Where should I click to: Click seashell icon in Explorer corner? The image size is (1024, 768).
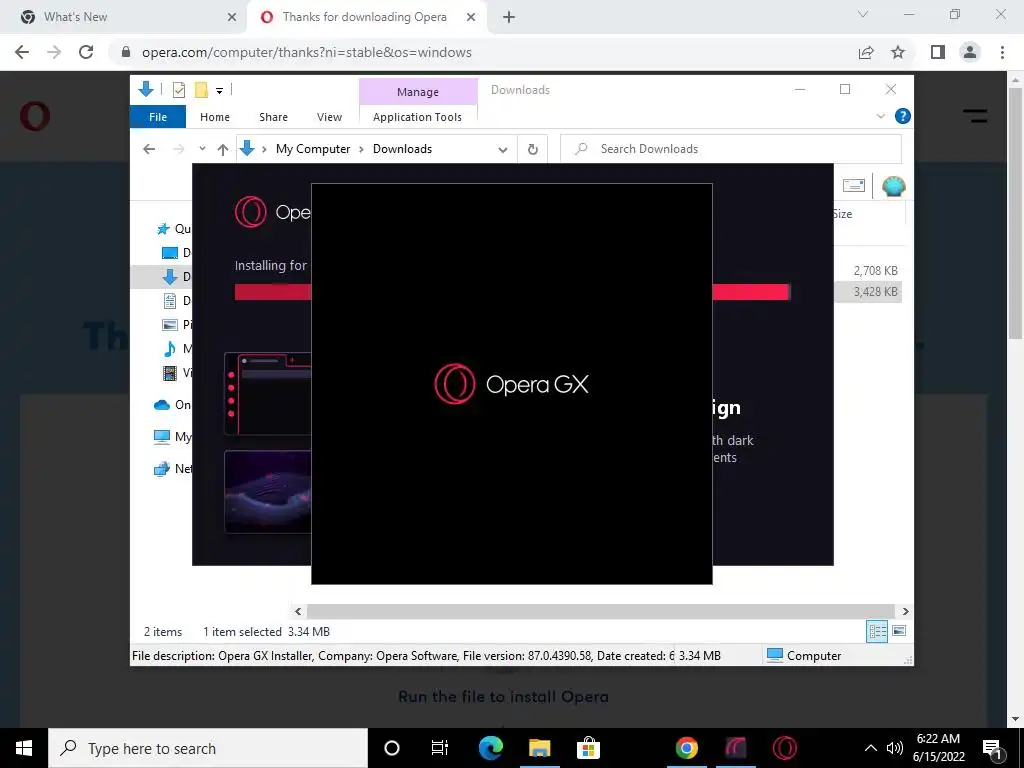(893, 186)
